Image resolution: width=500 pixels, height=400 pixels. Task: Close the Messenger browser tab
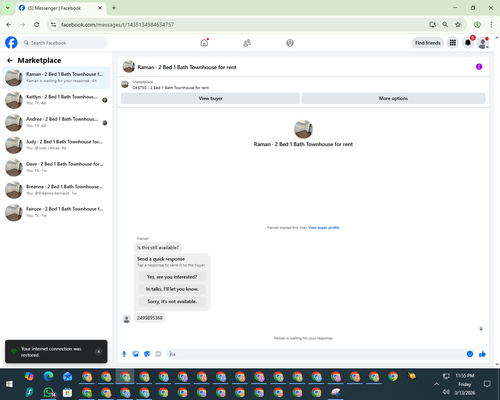[100, 8]
